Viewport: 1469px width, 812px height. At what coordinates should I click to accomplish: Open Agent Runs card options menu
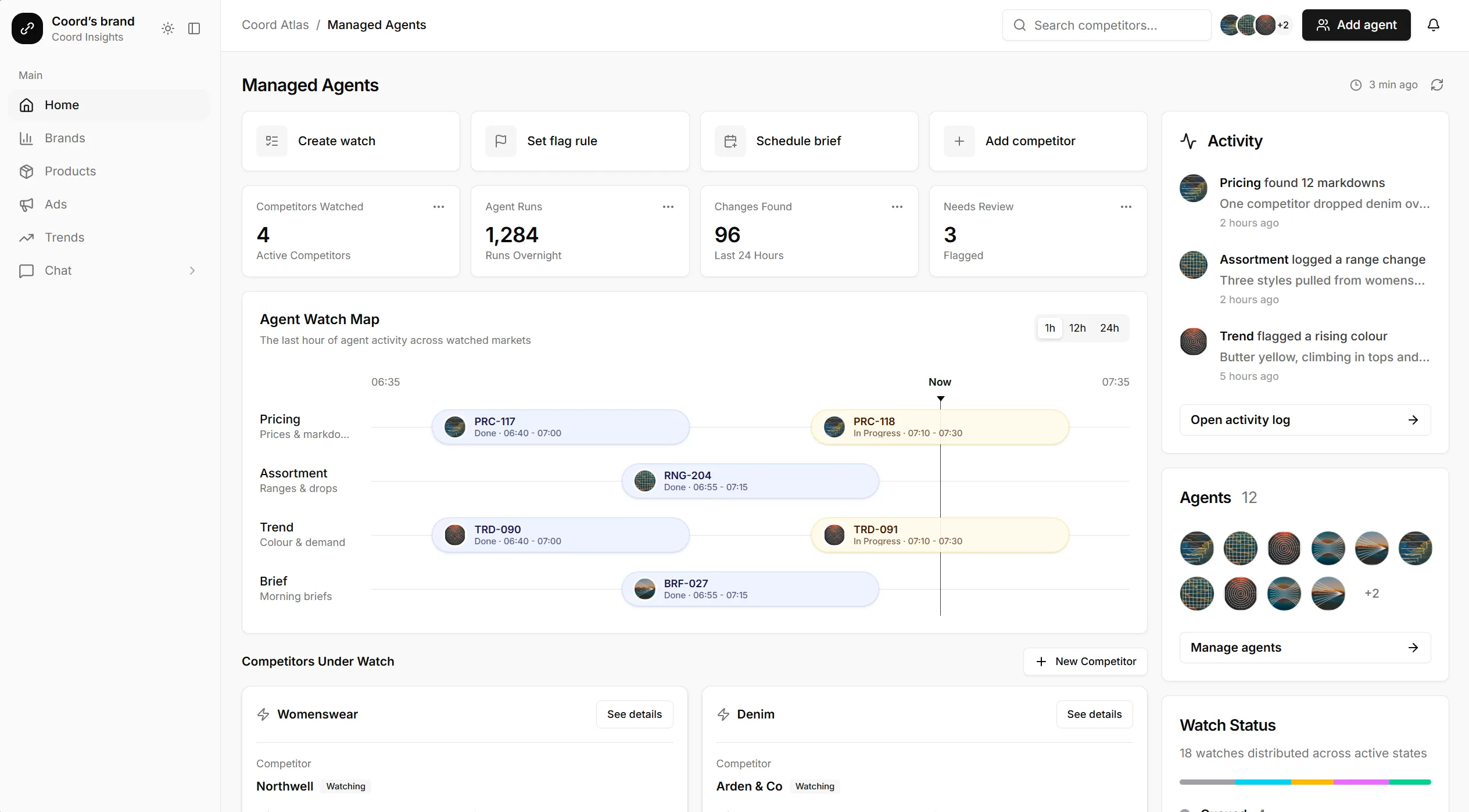668,207
